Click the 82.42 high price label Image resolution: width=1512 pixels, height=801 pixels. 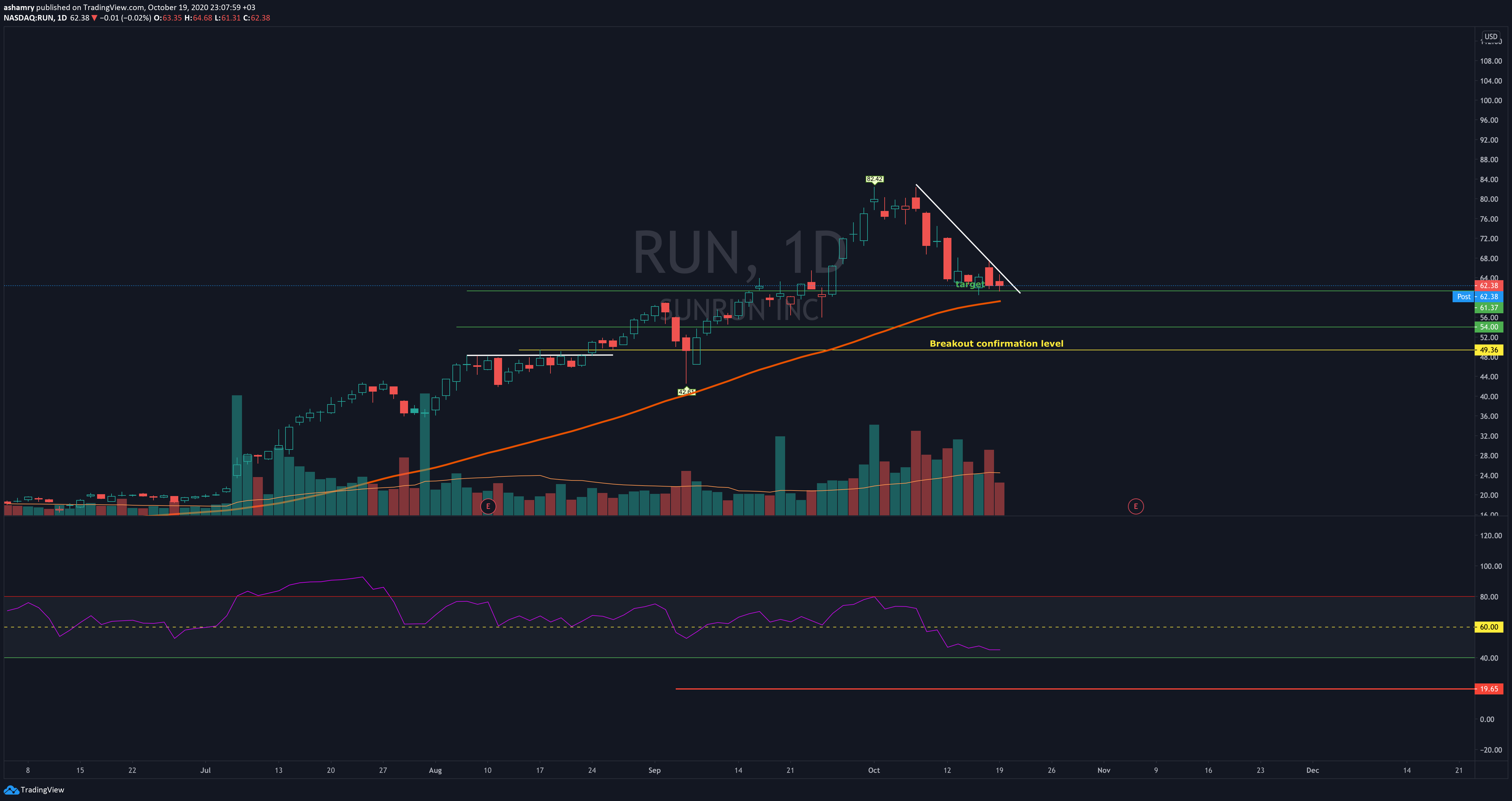[874, 179]
